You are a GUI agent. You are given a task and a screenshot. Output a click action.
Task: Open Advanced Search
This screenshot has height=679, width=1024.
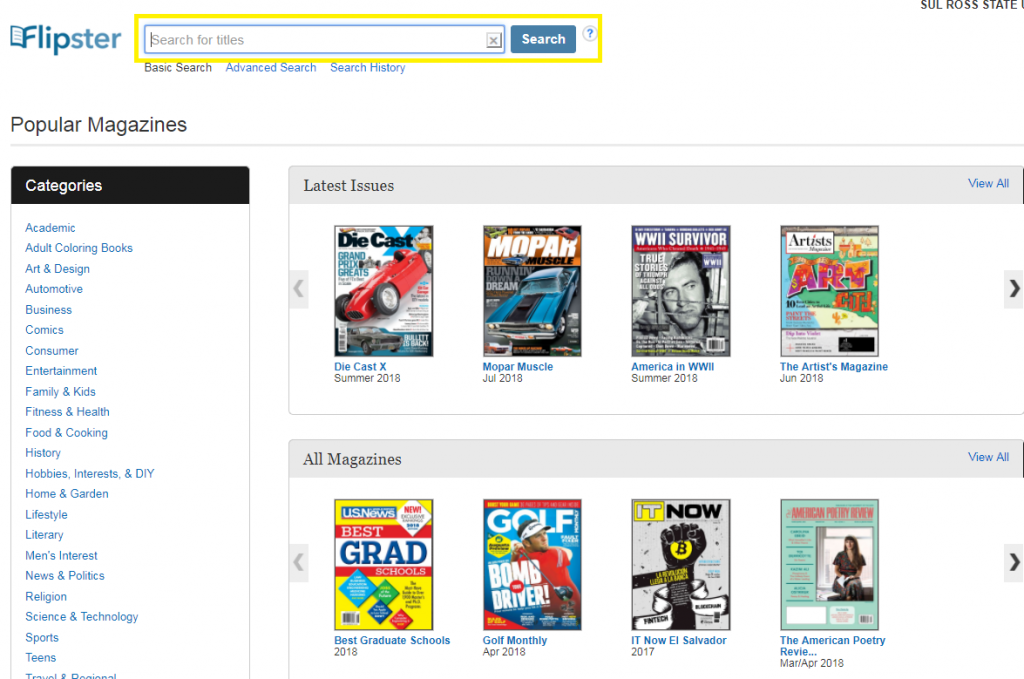tap(270, 67)
